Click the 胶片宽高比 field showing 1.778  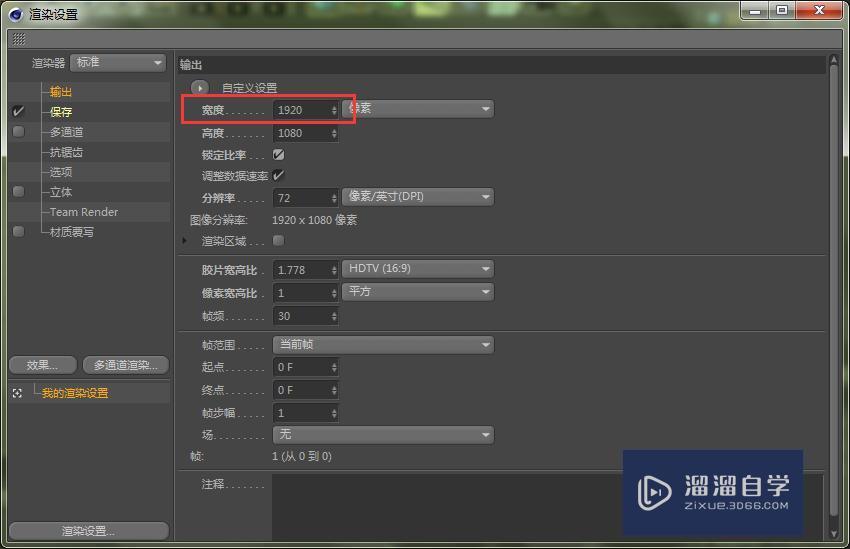[x=301, y=270]
